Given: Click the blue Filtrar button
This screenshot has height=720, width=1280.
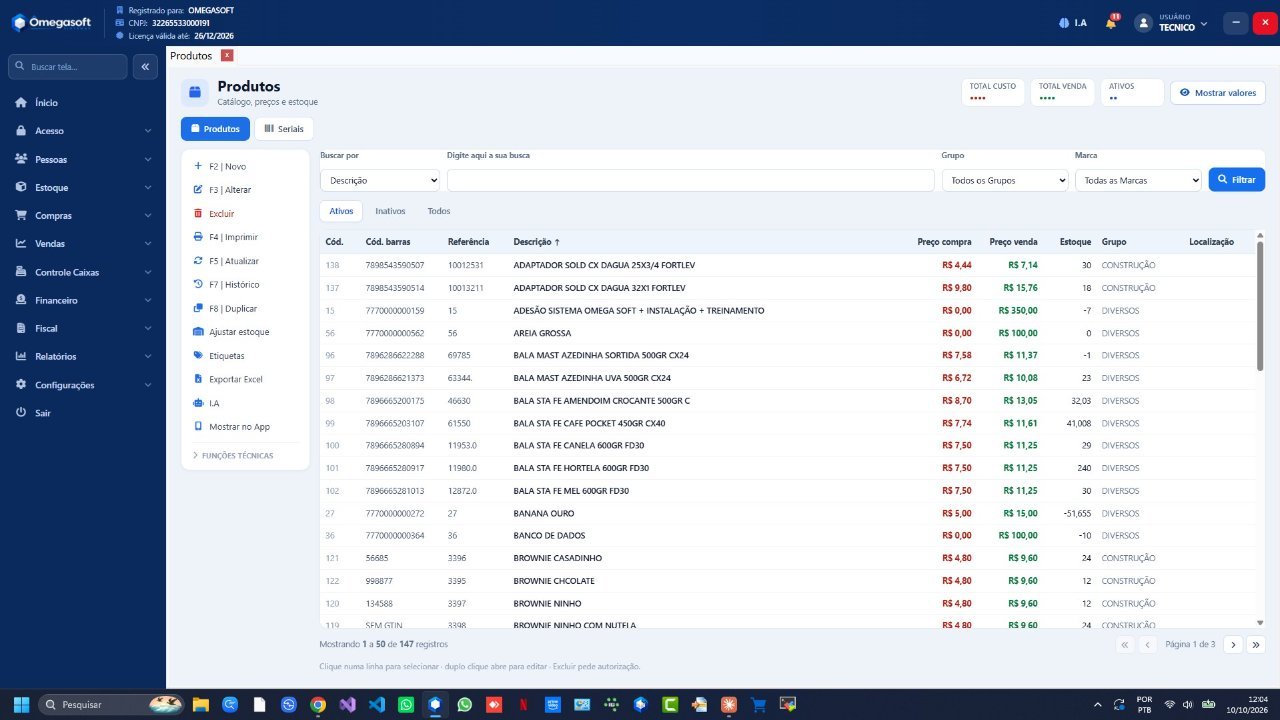Looking at the screenshot, I should pyautogui.click(x=1236, y=180).
